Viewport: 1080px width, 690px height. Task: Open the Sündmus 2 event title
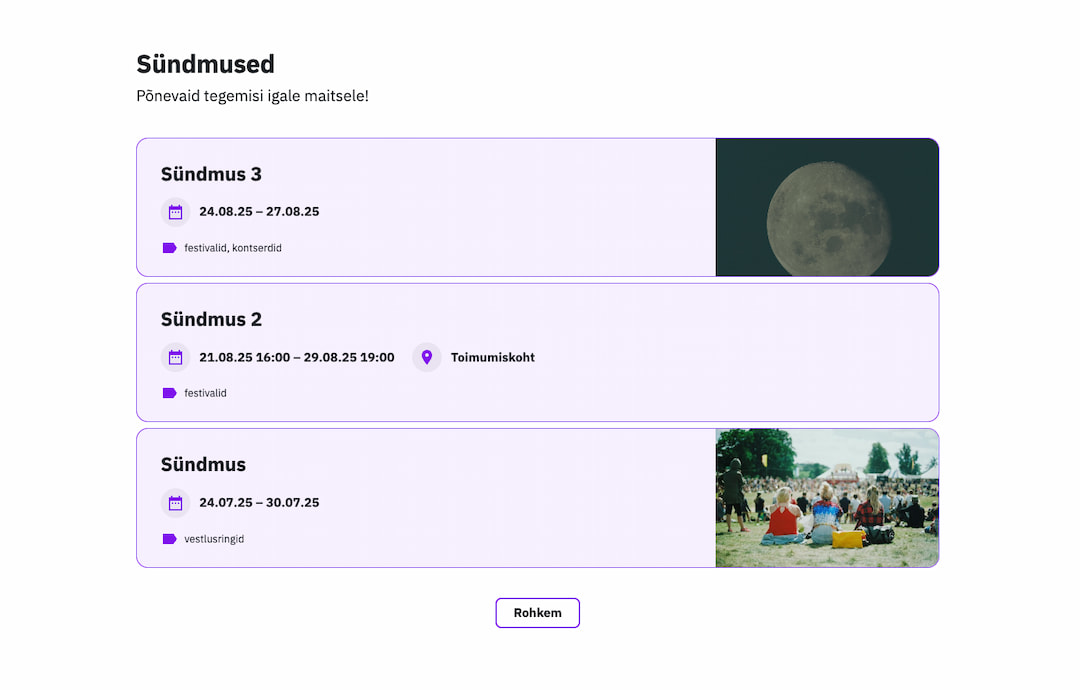pyautogui.click(x=211, y=320)
